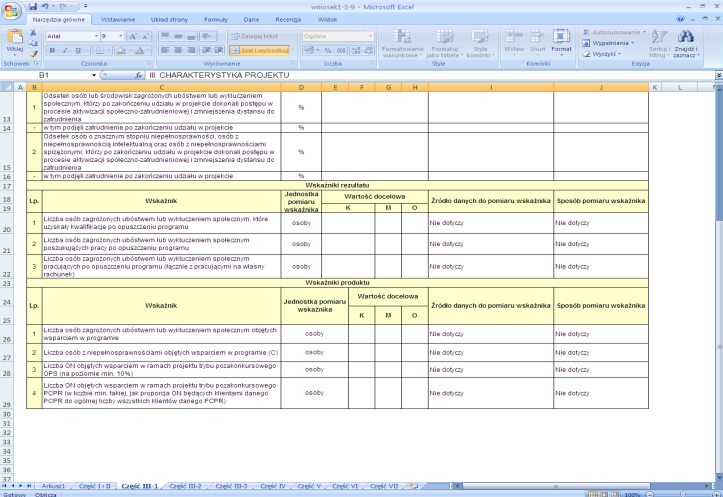
Task: Apply percent style format
Action: [327, 50]
